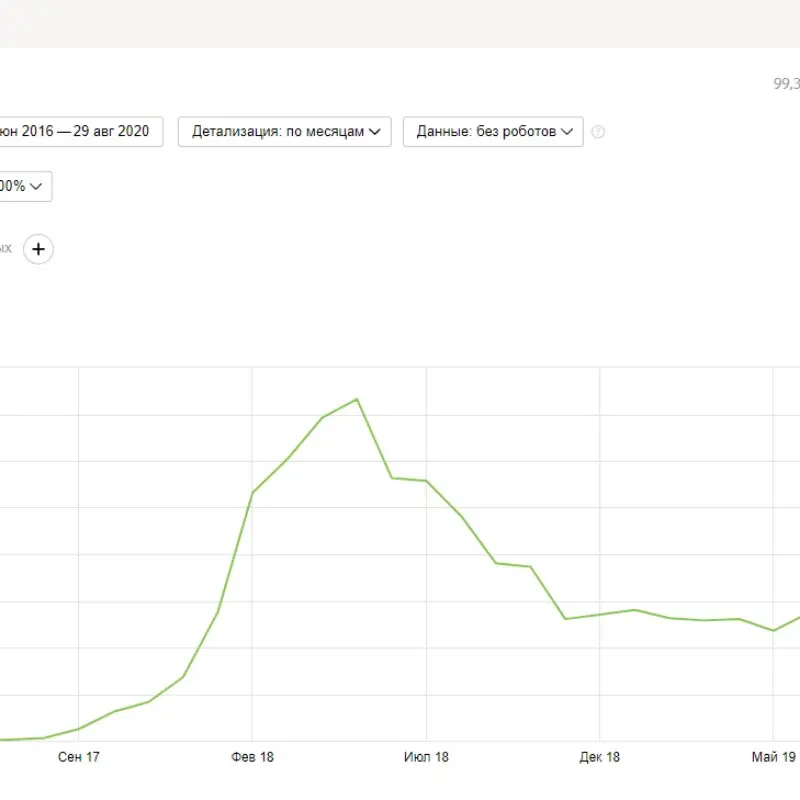Image resolution: width=800 pixels, height=800 pixels.
Task: Expand the 'Детализация: по месяцам' dropdown
Action: point(285,132)
